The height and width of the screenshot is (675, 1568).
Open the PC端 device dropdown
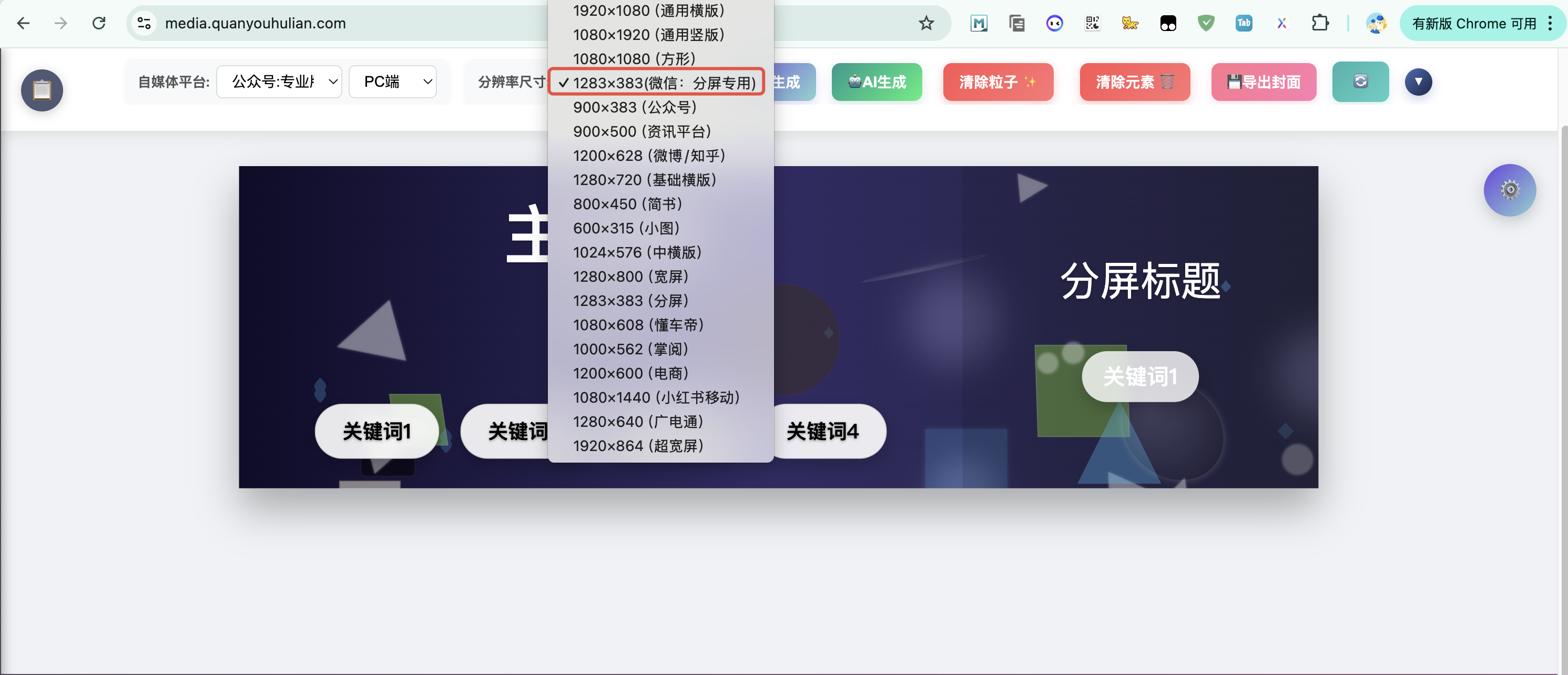click(x=393, y=81)
